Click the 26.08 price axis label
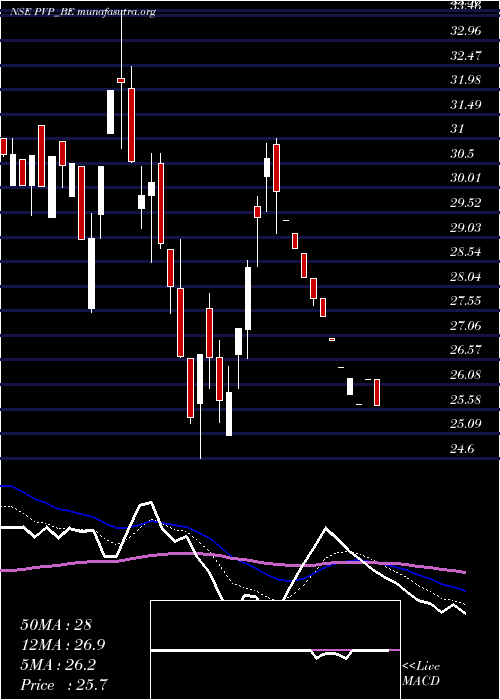 465,375
